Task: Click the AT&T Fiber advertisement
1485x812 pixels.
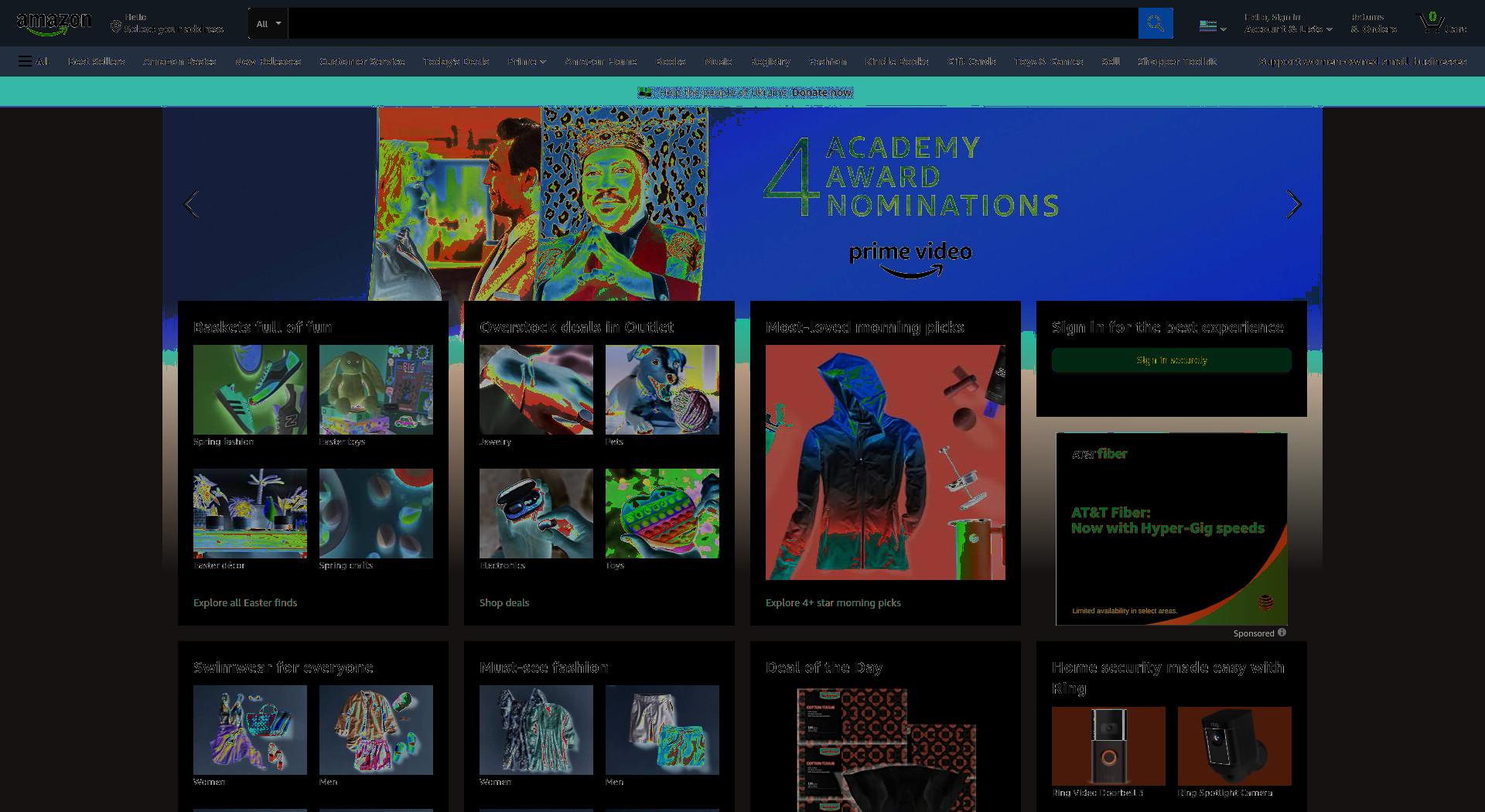Action: 1172,529
